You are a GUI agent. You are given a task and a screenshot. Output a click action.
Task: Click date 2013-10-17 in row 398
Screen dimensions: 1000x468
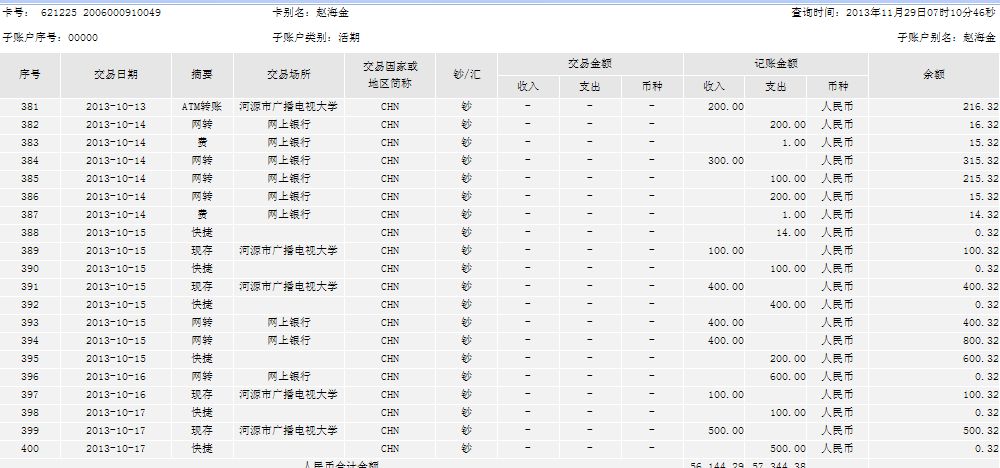pos(116,412)
